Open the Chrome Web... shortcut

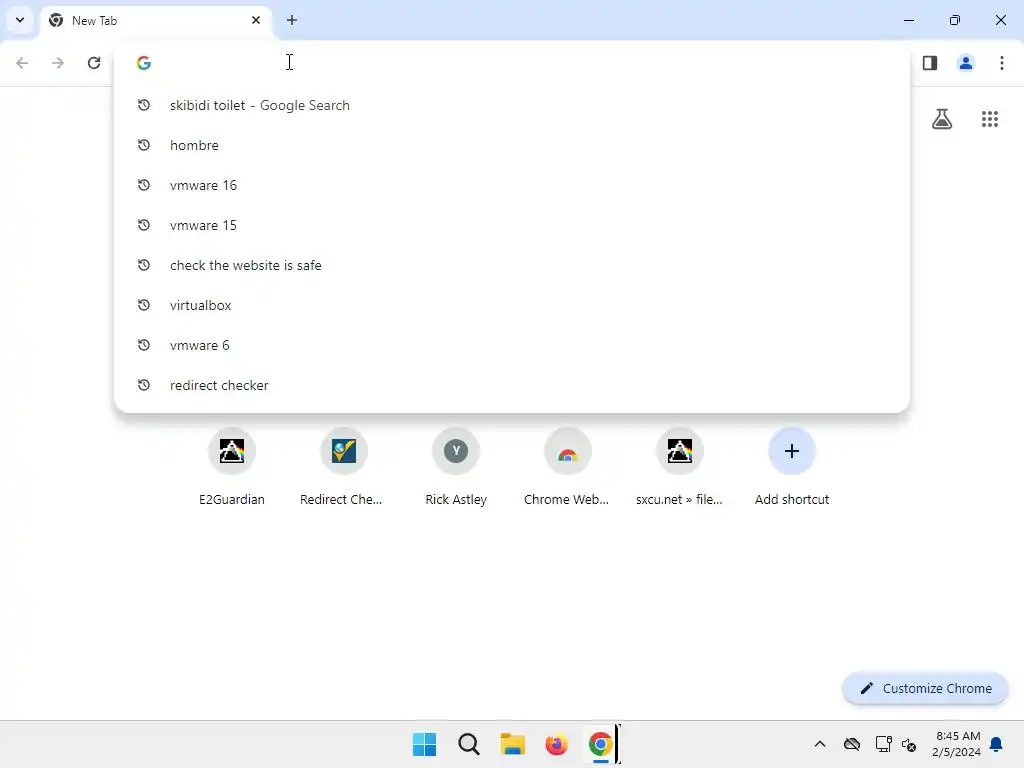click(x=568, y=467)
